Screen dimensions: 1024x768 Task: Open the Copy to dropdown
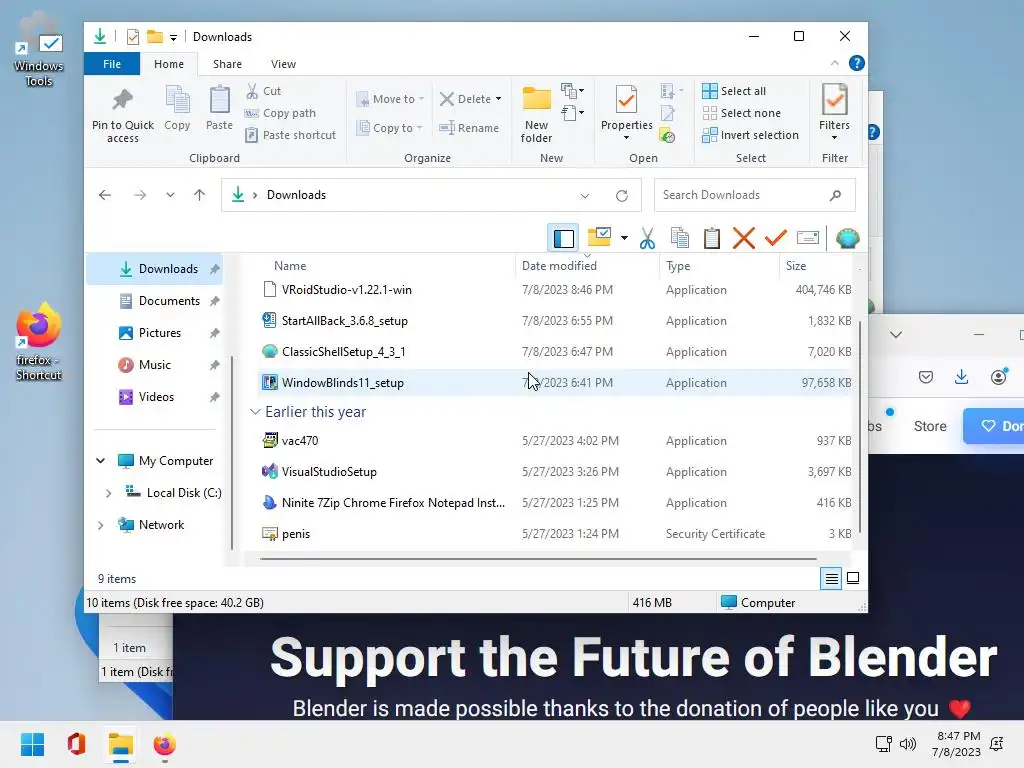[389, 128]
